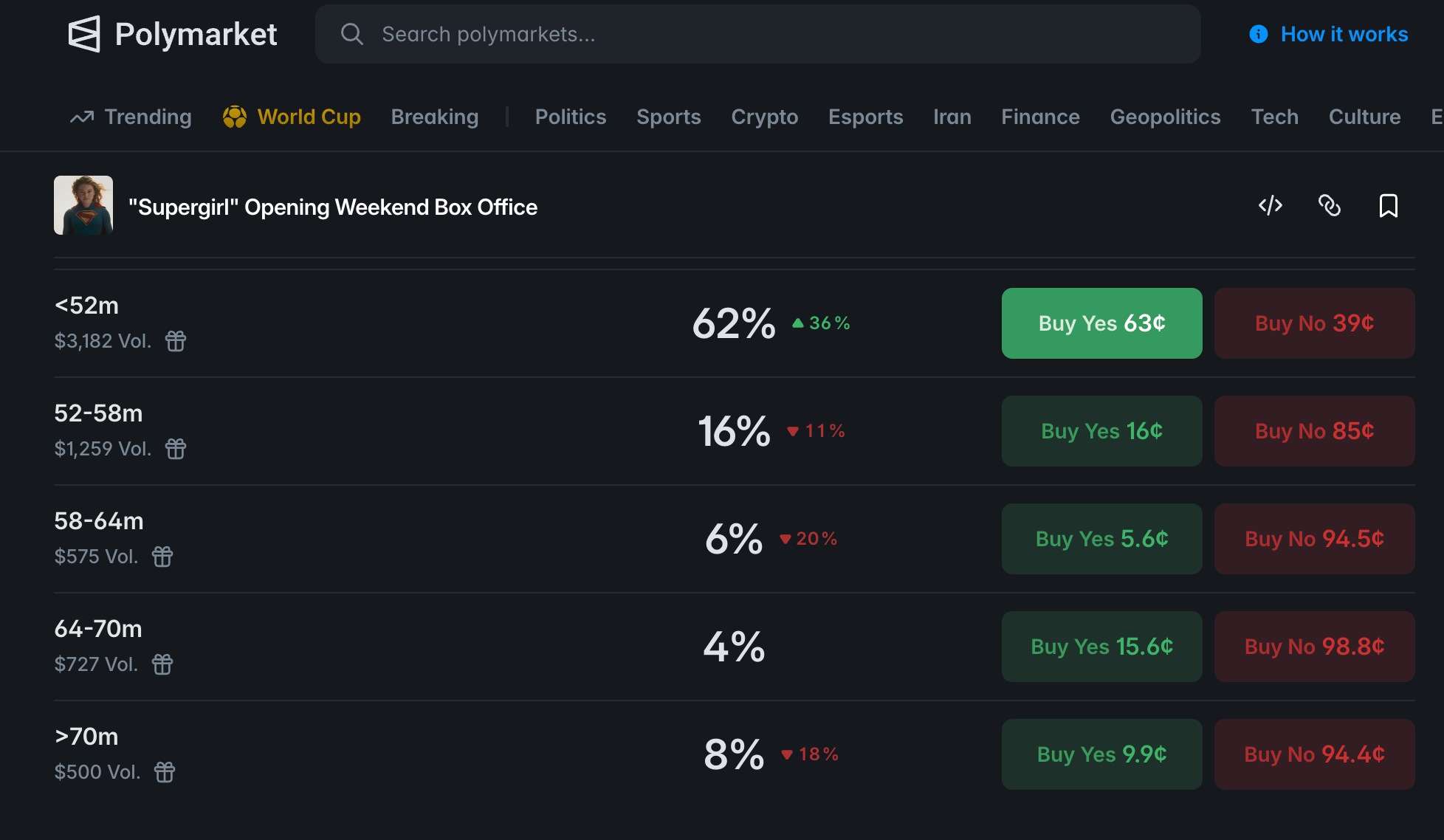Click the 4% probability value
Screen dimensions: 1444x840
(734, 647)
